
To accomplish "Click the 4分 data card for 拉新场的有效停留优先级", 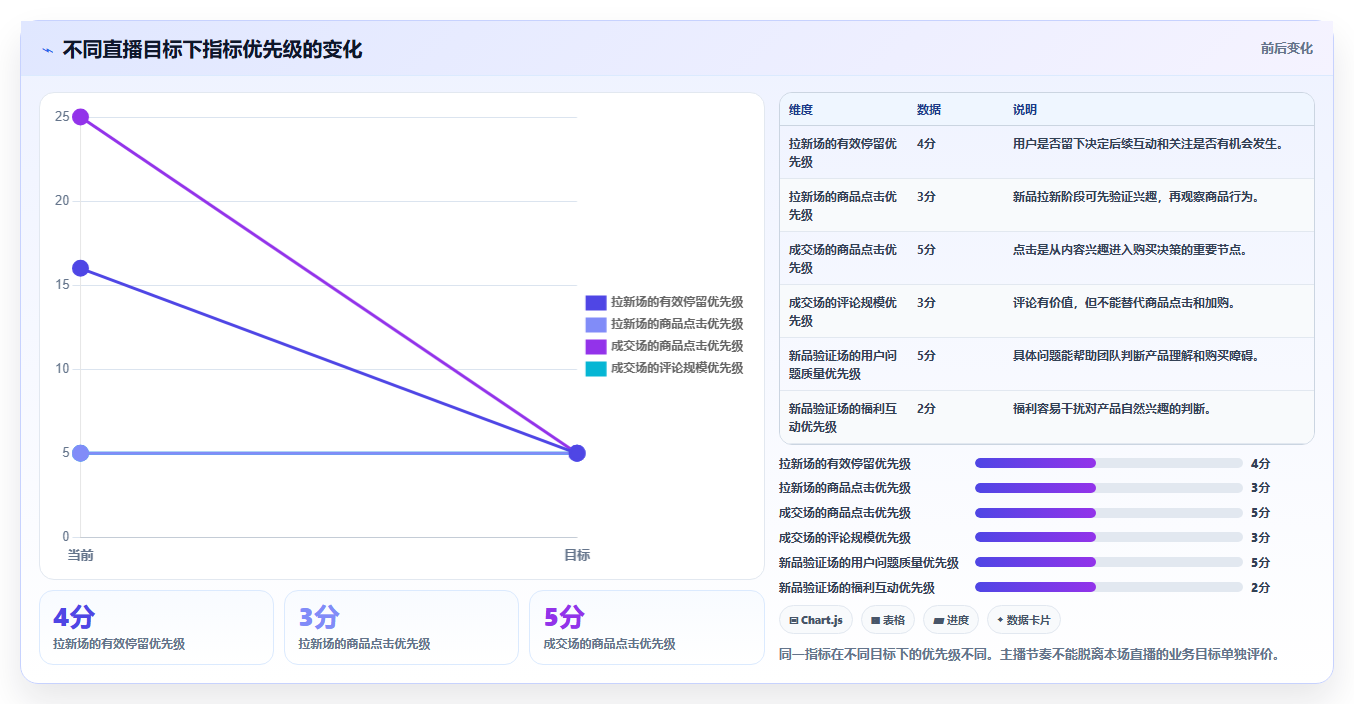I will pyautogui.click(x=156, y=628).
